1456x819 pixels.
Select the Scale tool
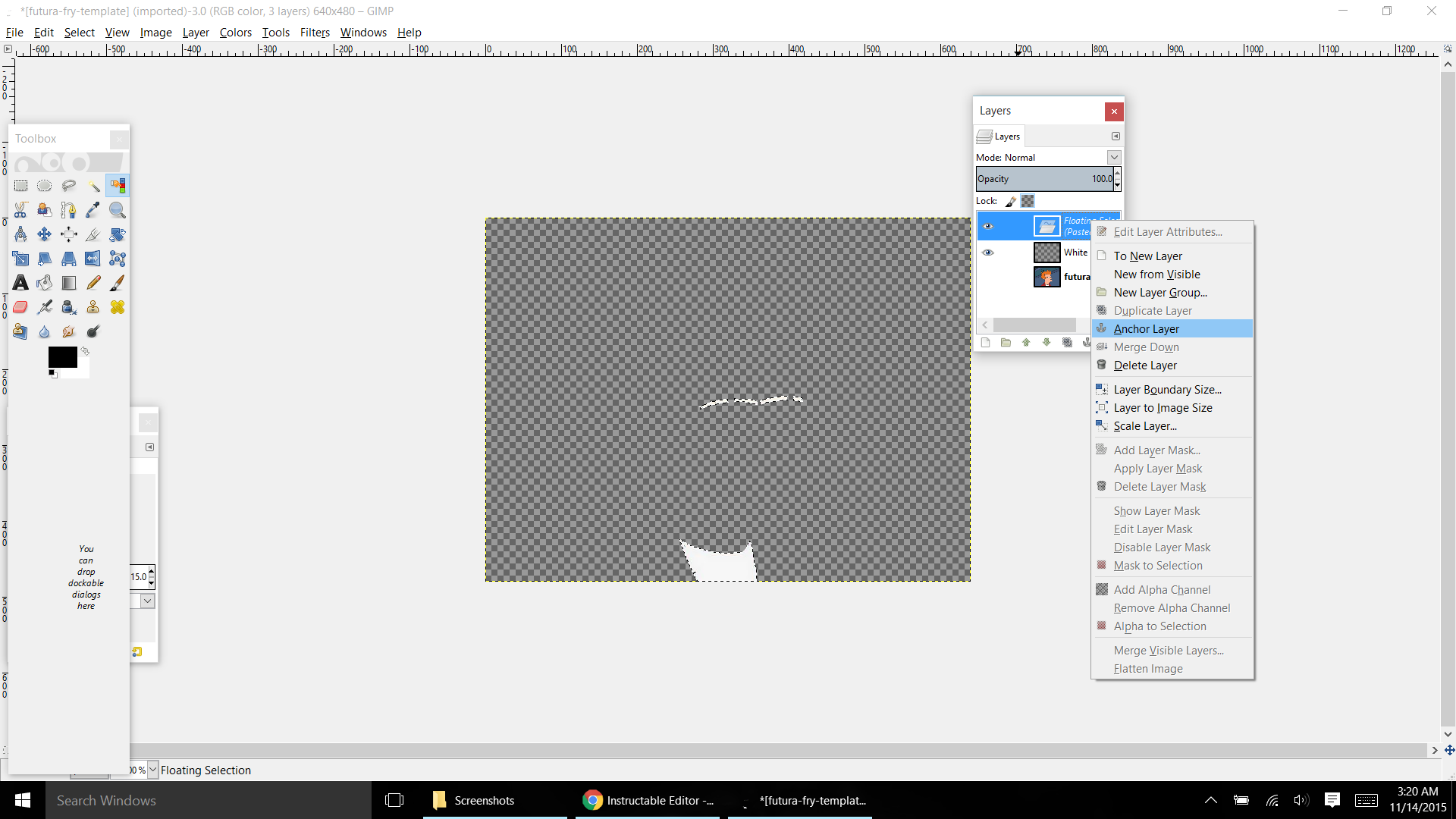[20, 259]
